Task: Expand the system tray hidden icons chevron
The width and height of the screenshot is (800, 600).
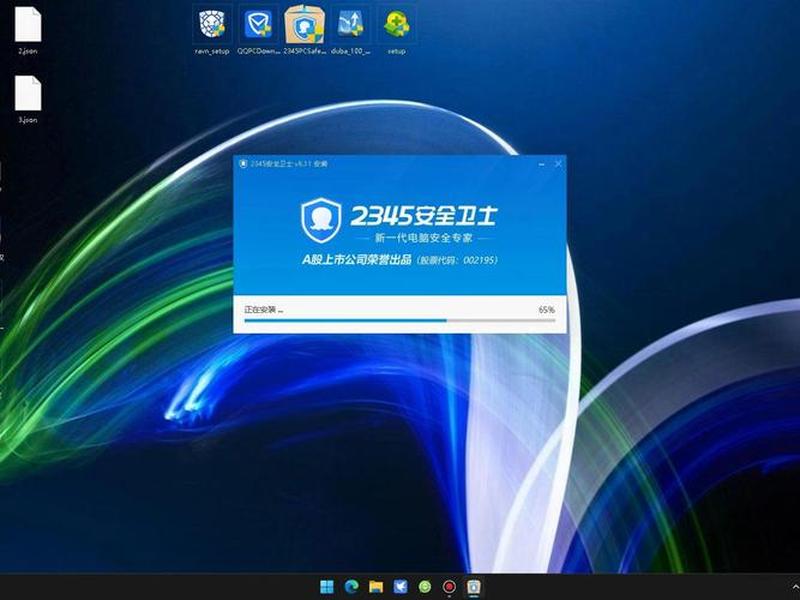Action: click(795, 587)
